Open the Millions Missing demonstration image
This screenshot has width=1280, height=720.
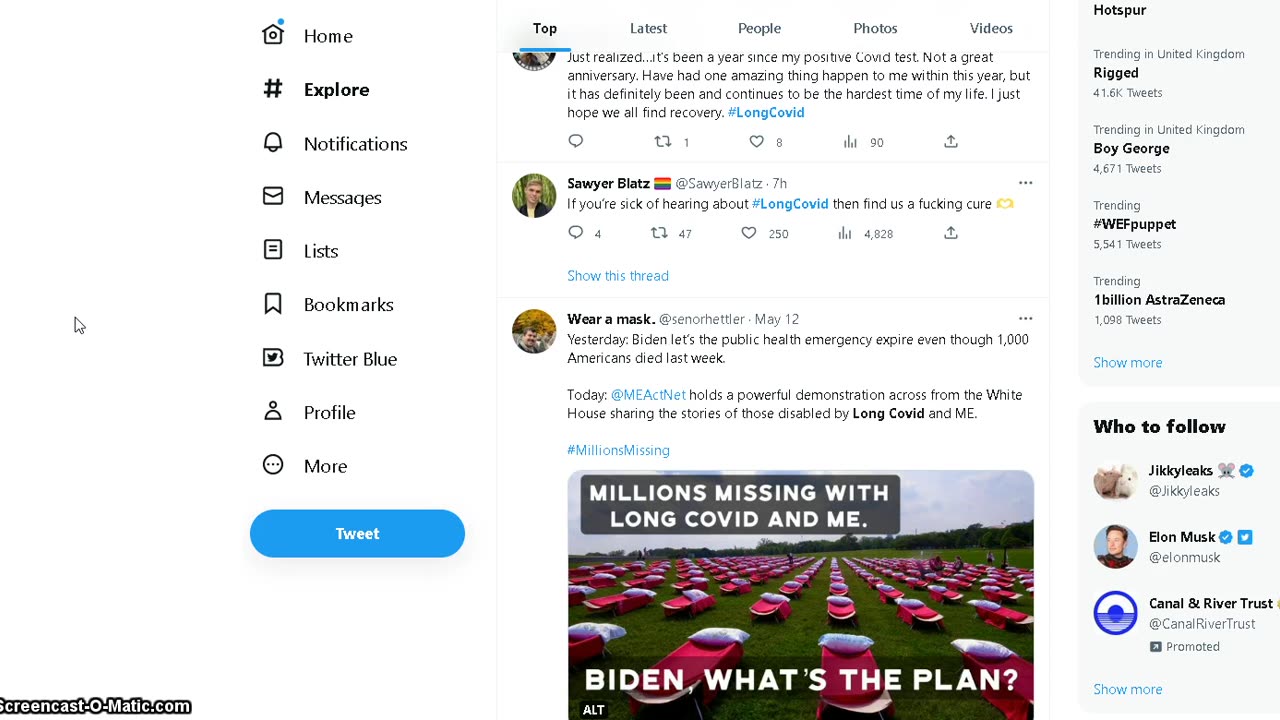point(800,595)
